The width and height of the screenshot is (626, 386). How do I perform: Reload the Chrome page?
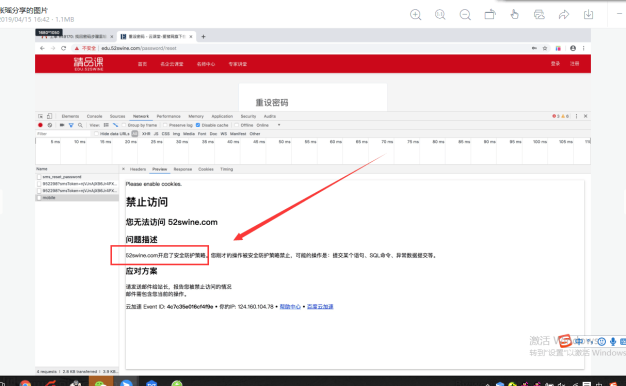[x=63, y=48]
